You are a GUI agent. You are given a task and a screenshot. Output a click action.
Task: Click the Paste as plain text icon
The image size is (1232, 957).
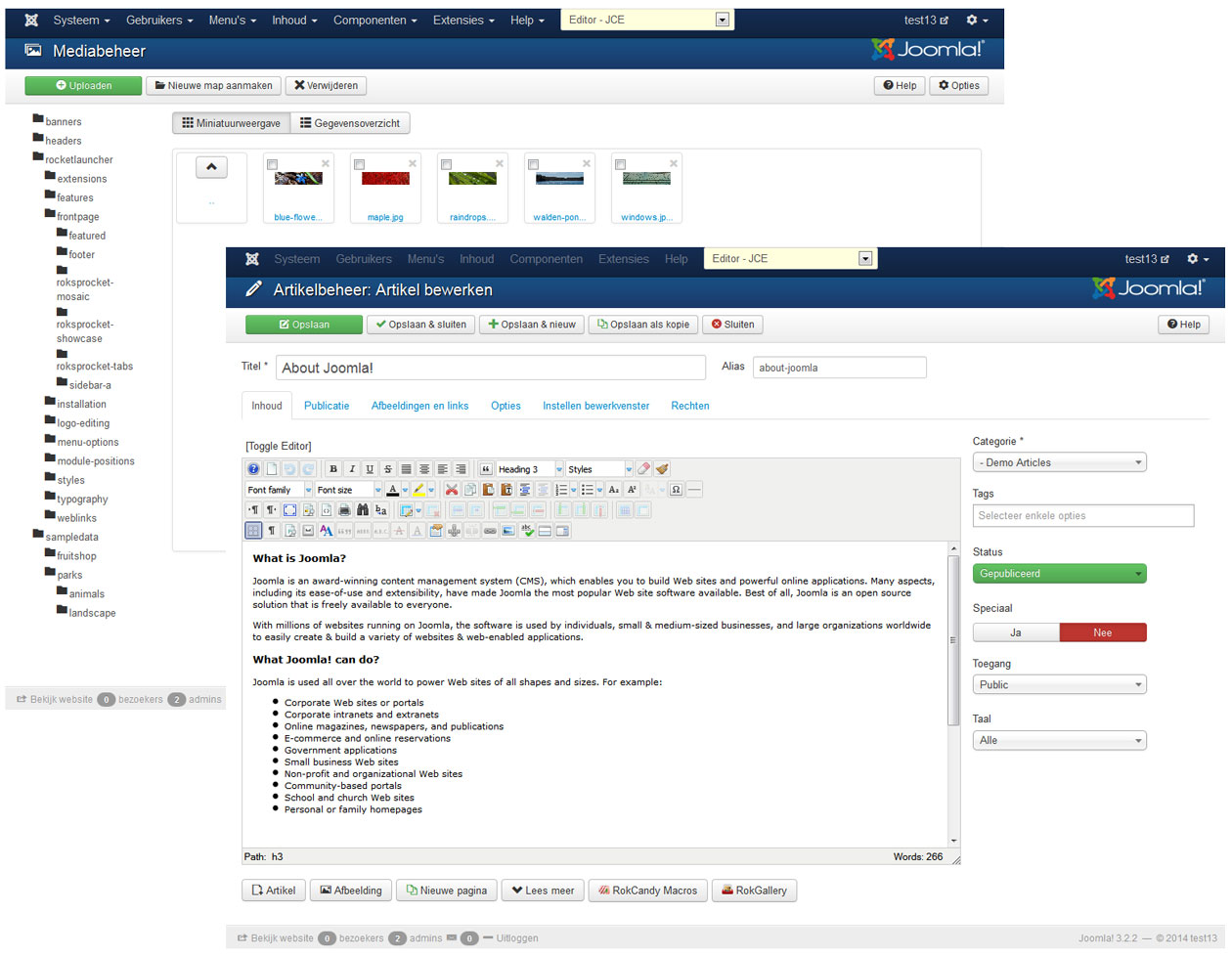tap(506, 490)
